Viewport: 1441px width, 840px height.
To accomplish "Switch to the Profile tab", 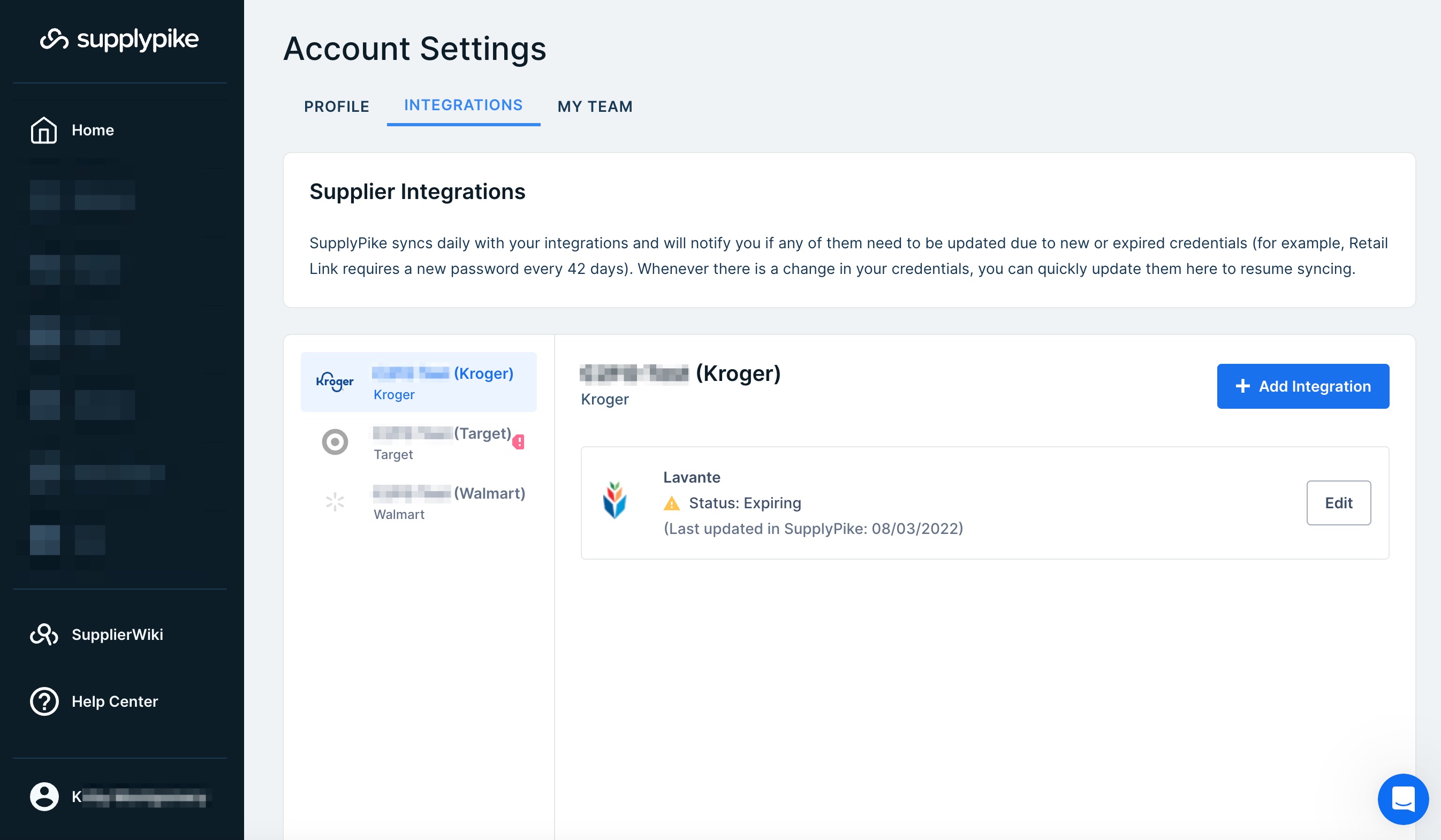I will [x=336, y=106].
